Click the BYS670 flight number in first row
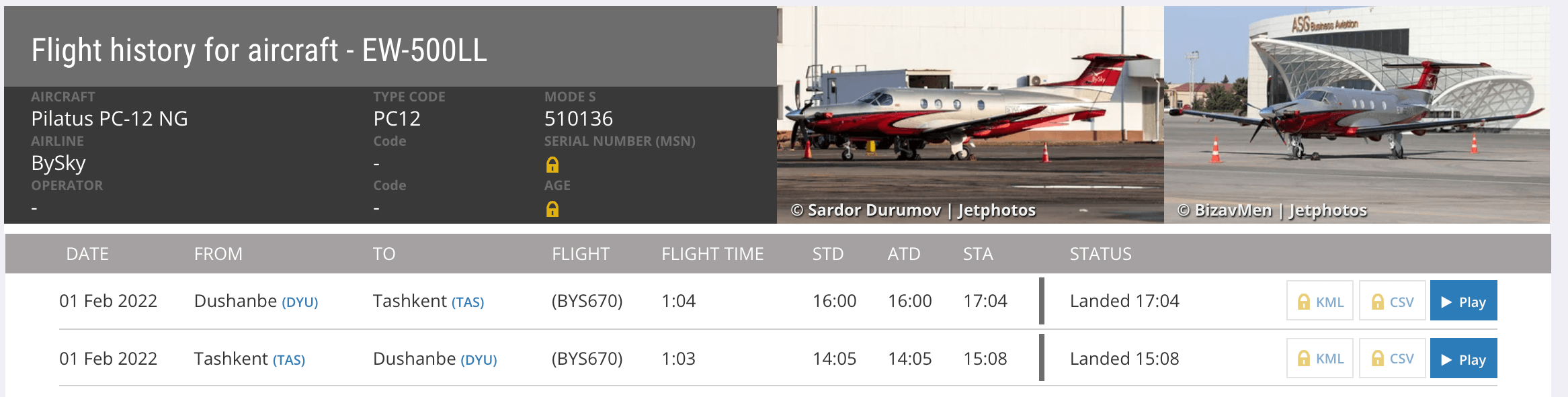The height and width of the screenshot is (397, 1568). [587, 301]
